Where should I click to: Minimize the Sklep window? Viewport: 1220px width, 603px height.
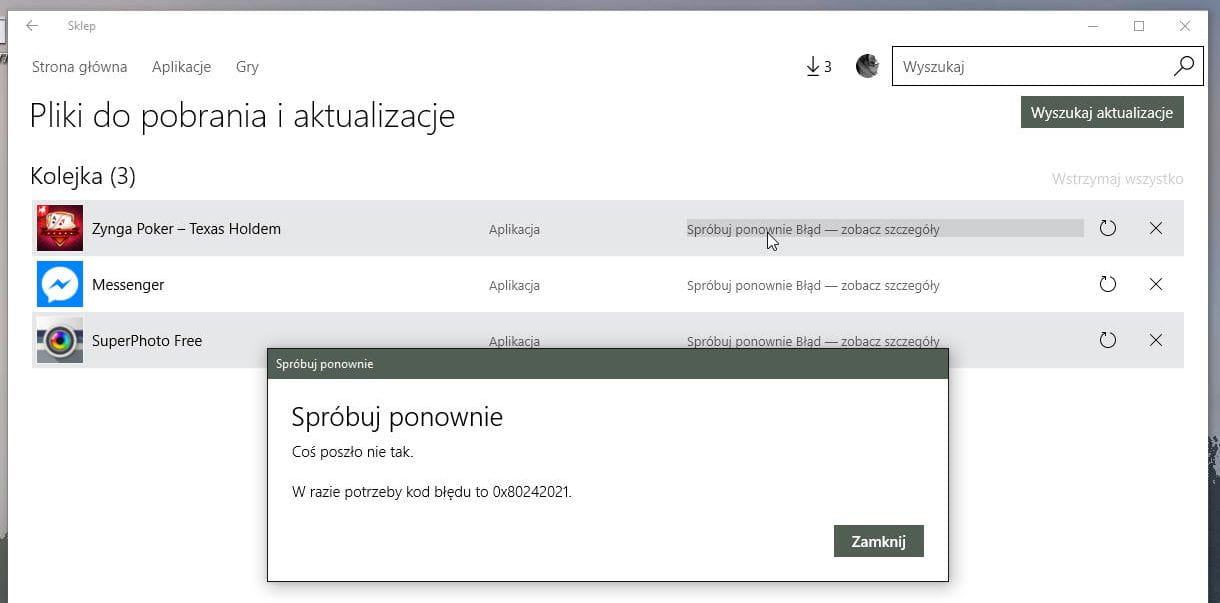1093,26
